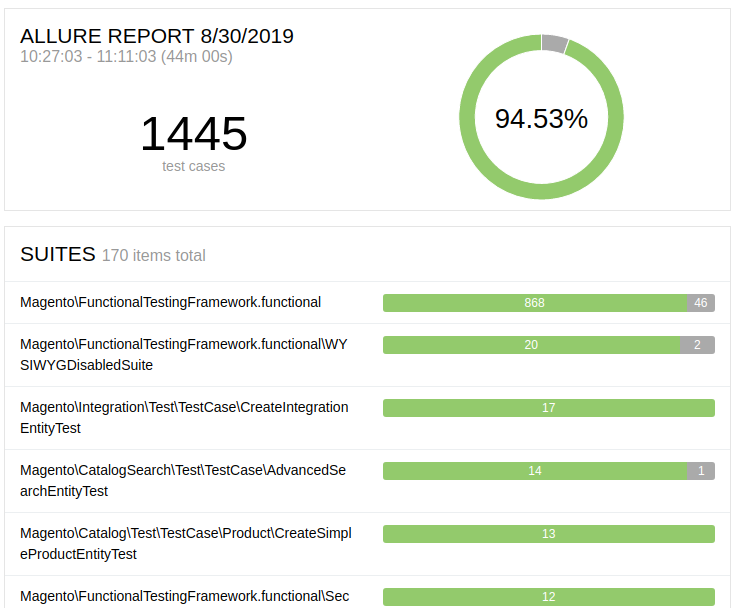The image size is (739, 608).
Task: Click the green 17 passed bar
Action: coord(549,408)
